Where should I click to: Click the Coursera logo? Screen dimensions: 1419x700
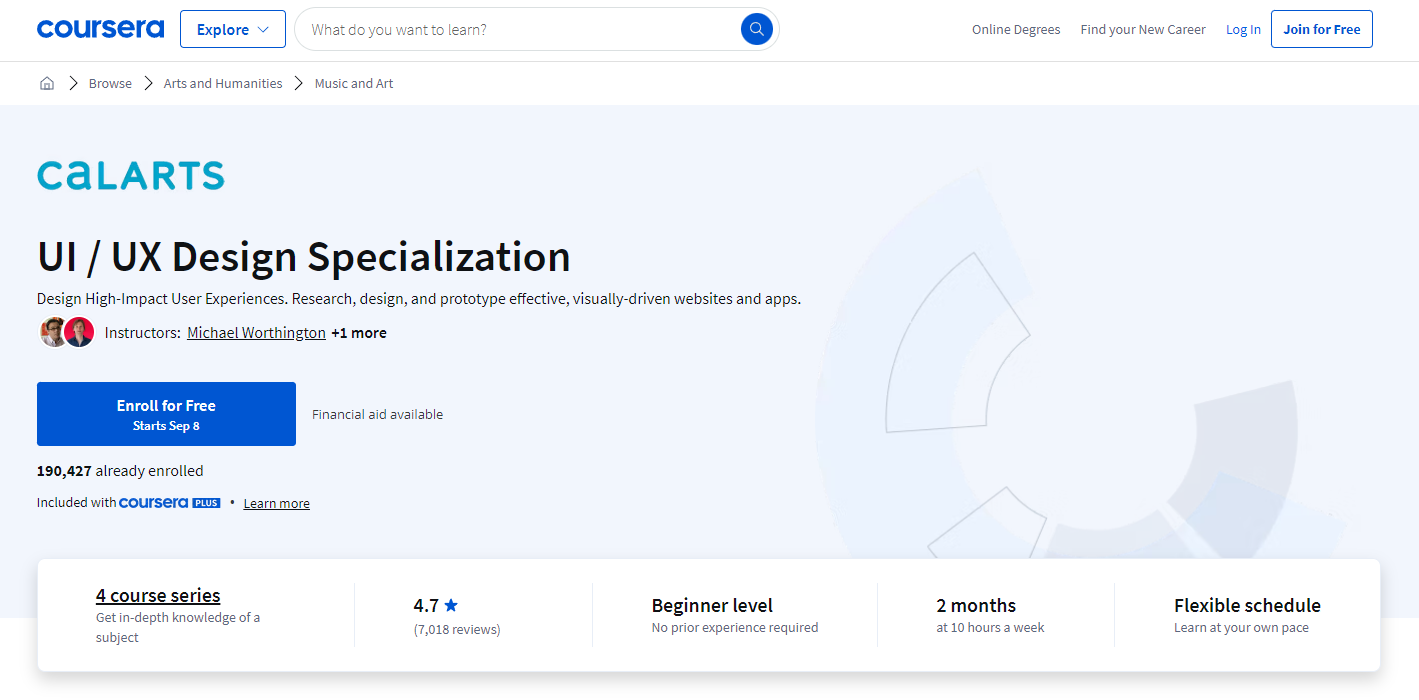pyautogui.click(x=100, y=28)
